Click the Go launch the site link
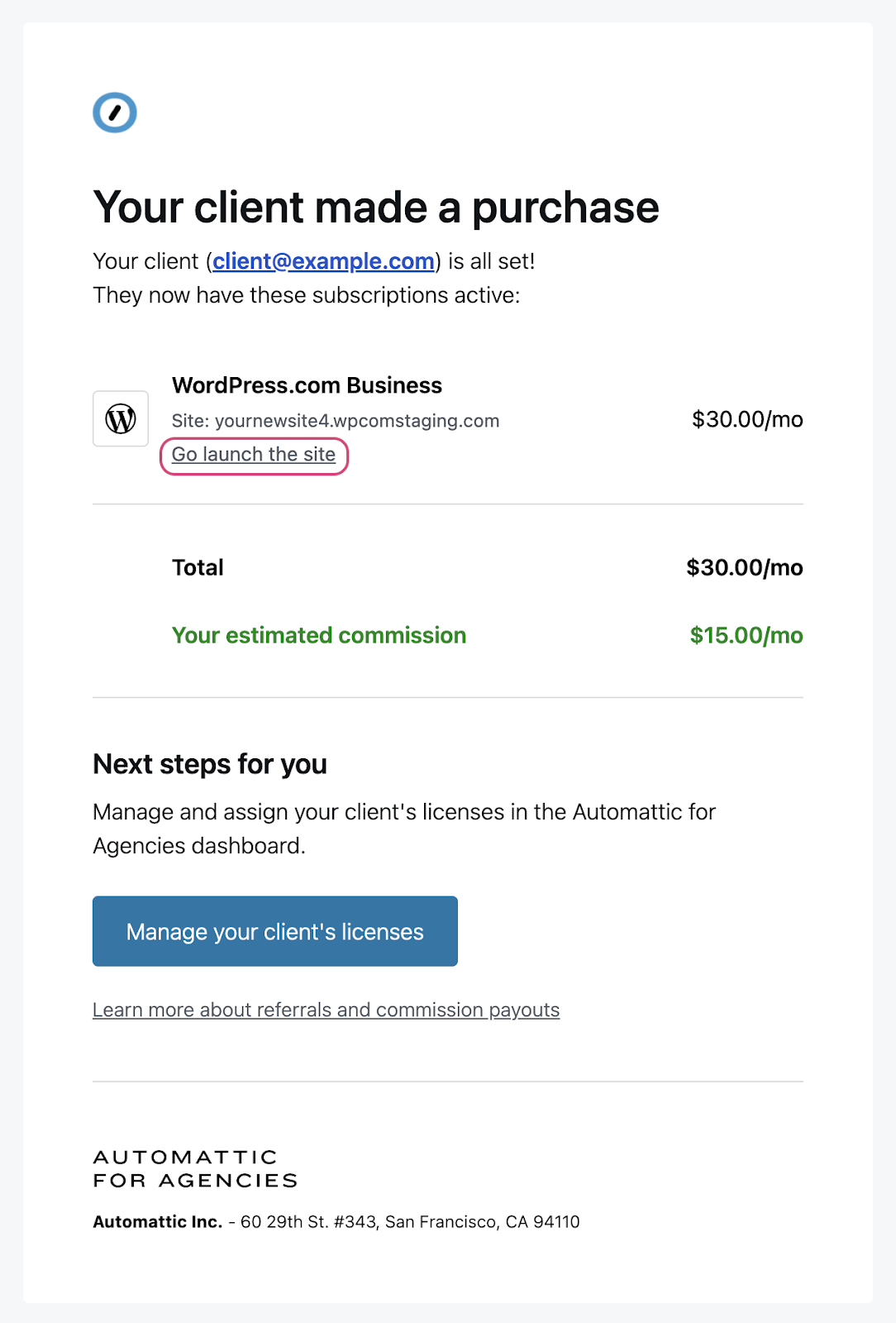This screenshot has width=896, height=1323. click(254, 455)
